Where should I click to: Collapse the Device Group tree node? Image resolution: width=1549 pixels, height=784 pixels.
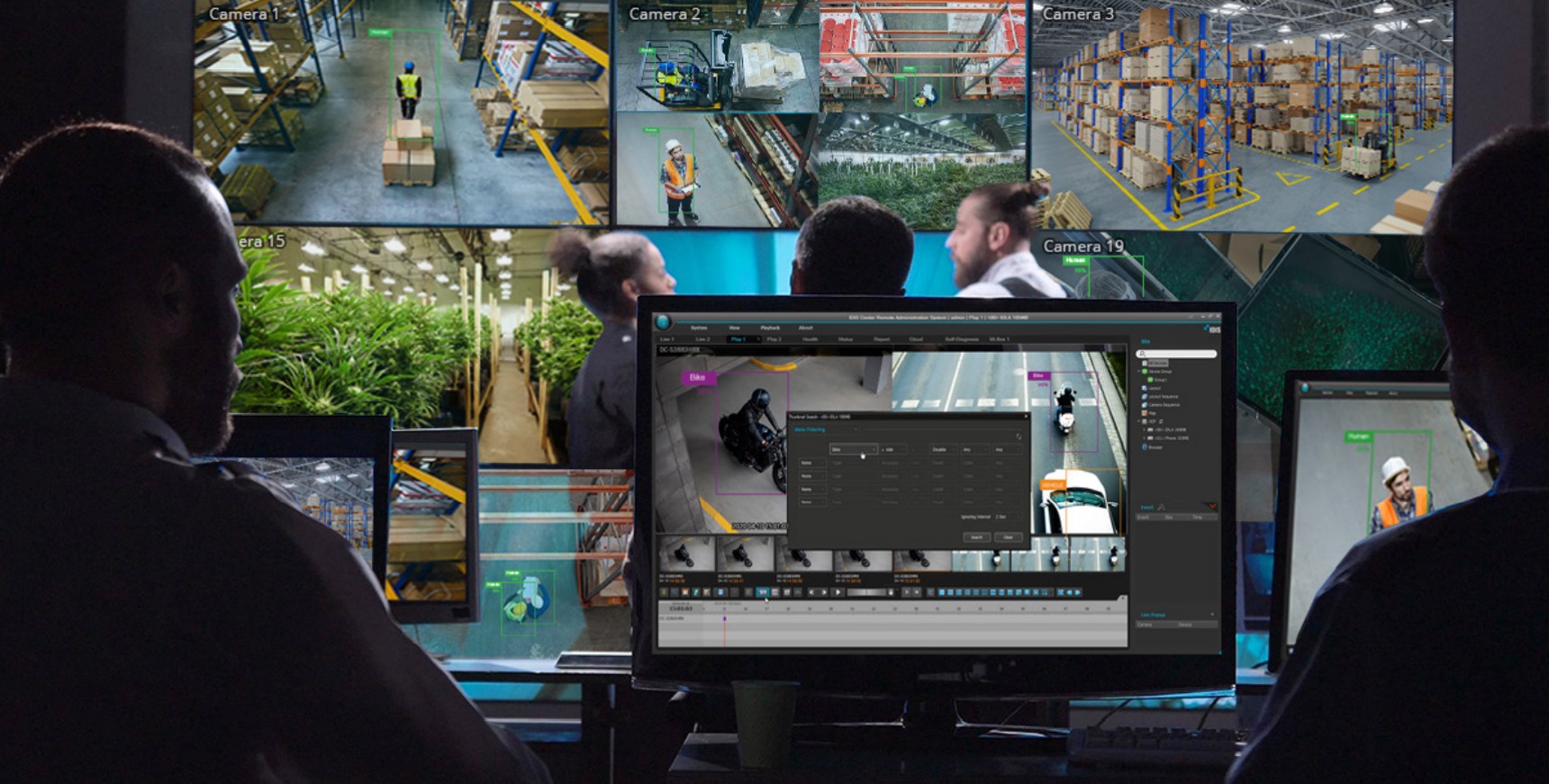tap(1139, 371)
